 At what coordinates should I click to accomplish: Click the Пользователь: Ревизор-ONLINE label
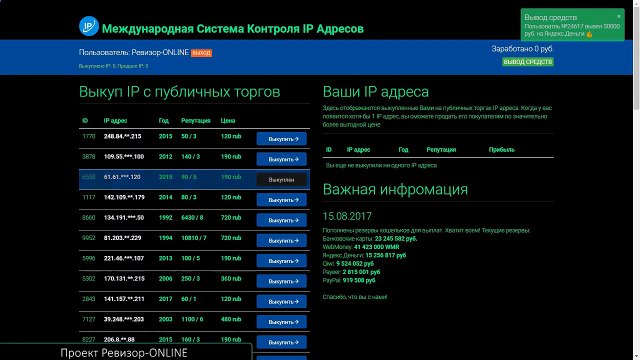[134, 53]
